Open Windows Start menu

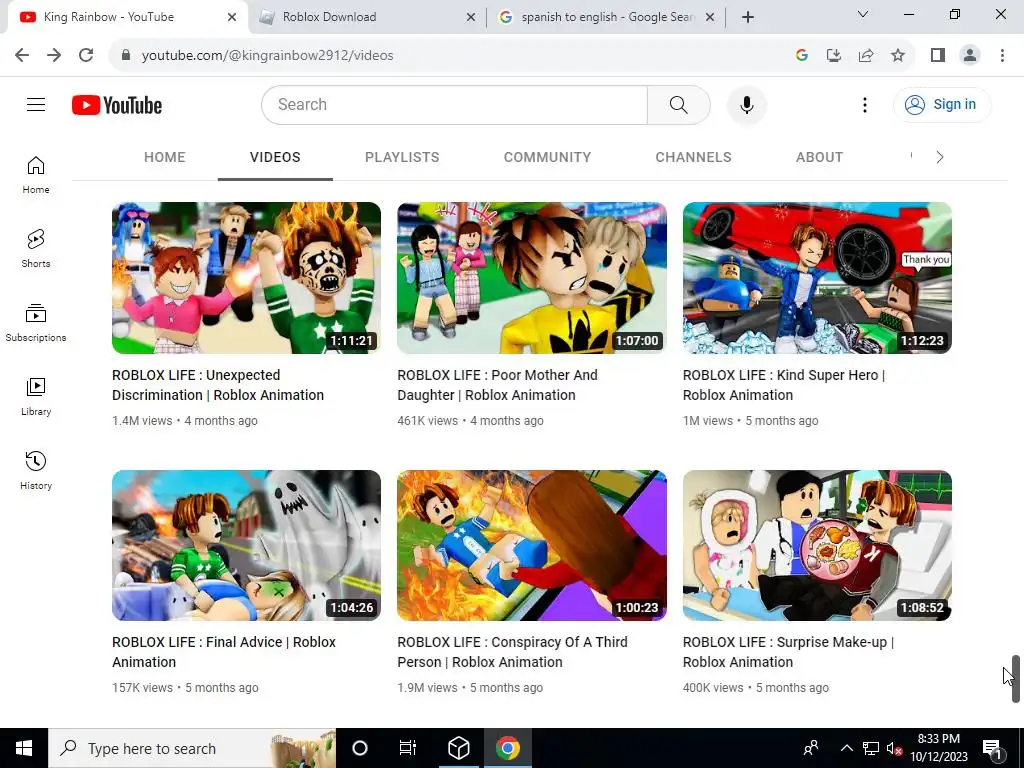24,748
